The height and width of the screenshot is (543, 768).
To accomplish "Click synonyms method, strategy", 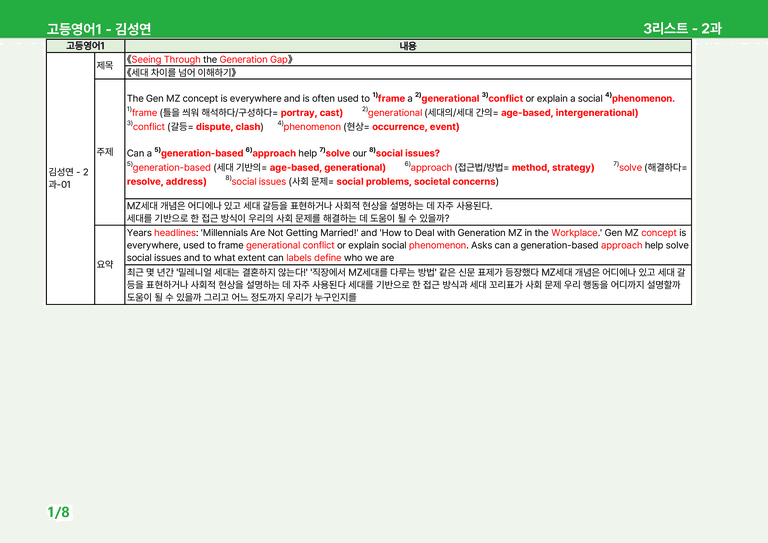I will click(552, 167).
